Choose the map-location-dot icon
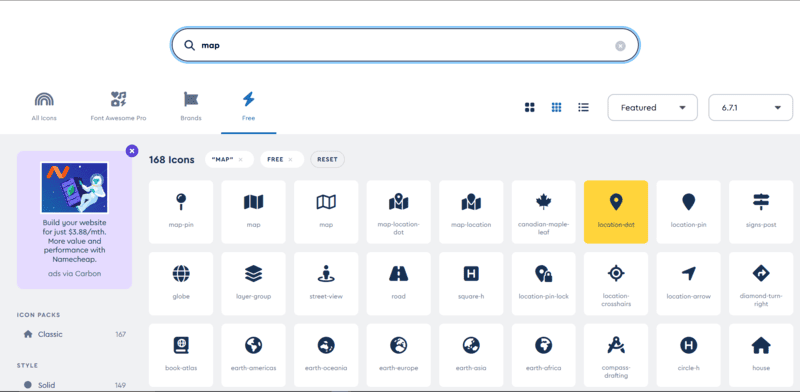Screen dimensions: 800x392 (398, 212)
